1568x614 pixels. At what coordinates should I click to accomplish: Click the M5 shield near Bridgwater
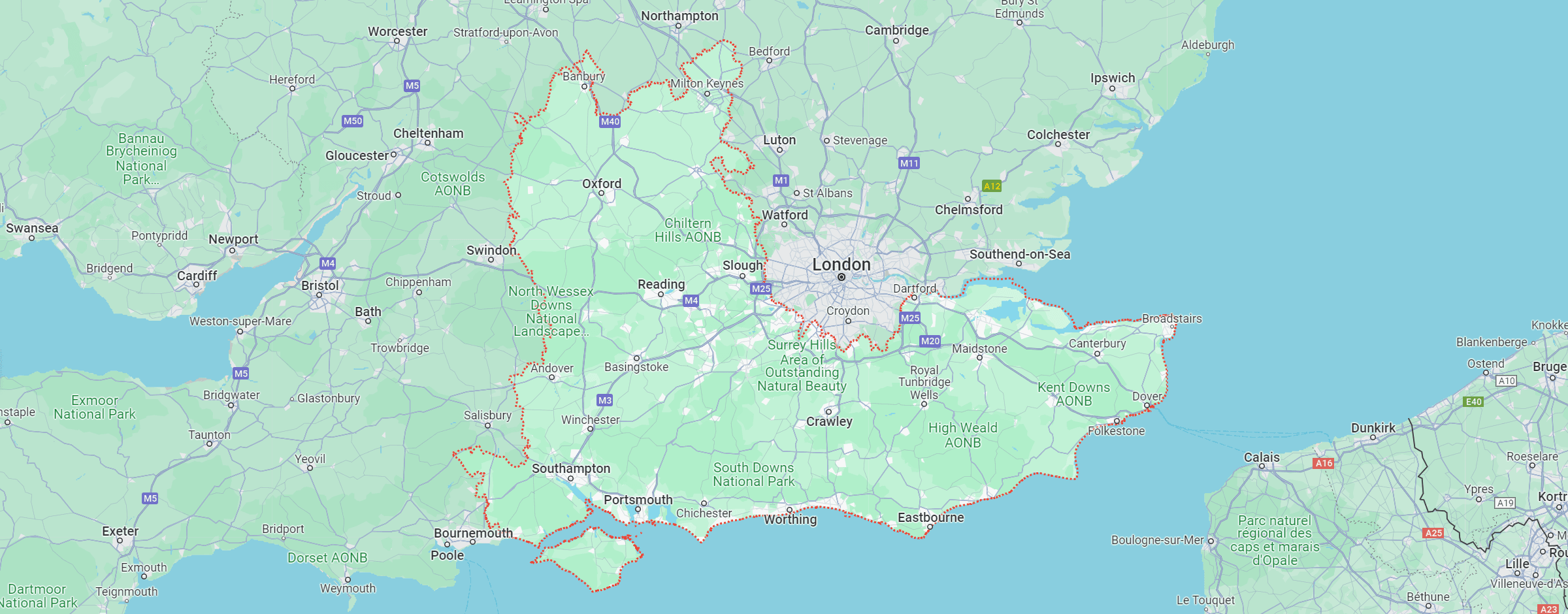coord(241,374)
